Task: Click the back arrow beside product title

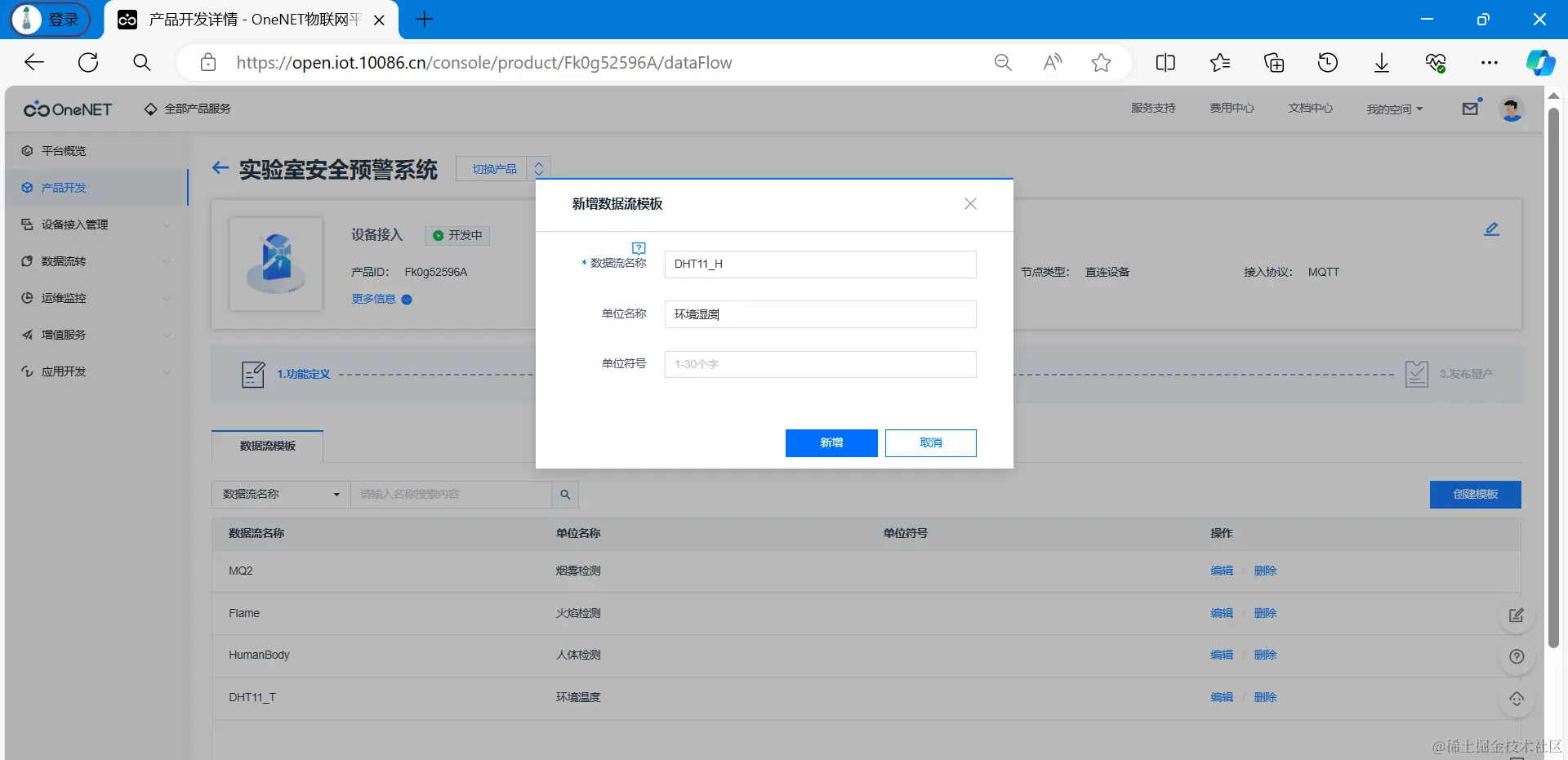Action: click(220, 168)
